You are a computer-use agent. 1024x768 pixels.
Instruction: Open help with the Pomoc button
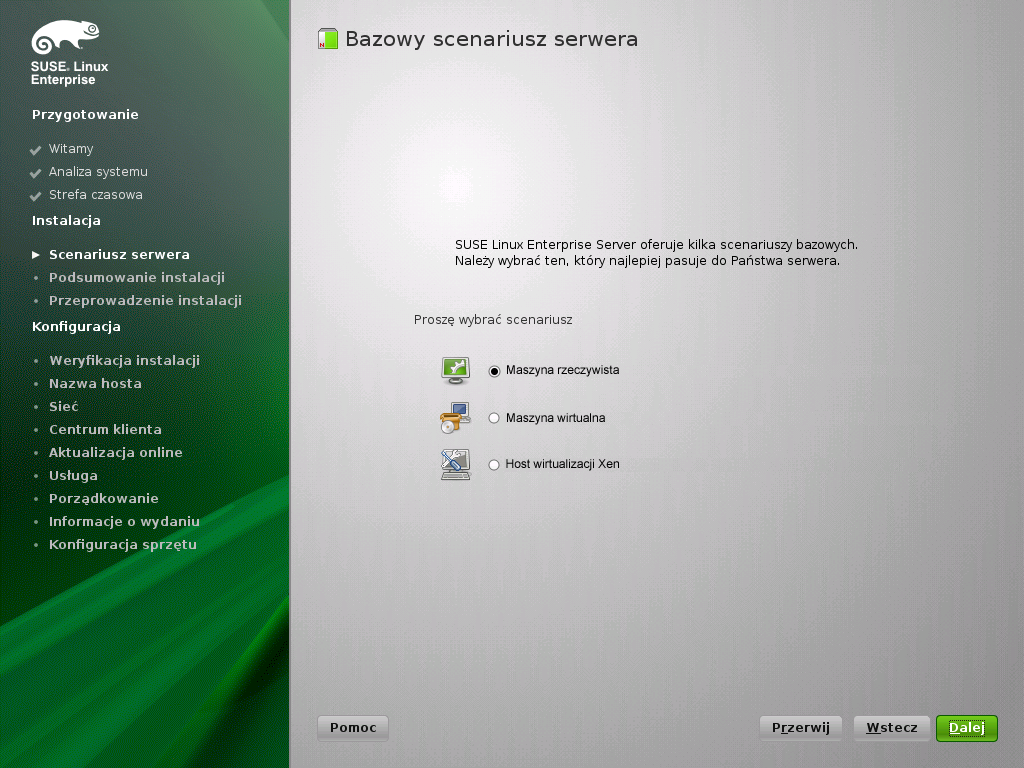353,728
